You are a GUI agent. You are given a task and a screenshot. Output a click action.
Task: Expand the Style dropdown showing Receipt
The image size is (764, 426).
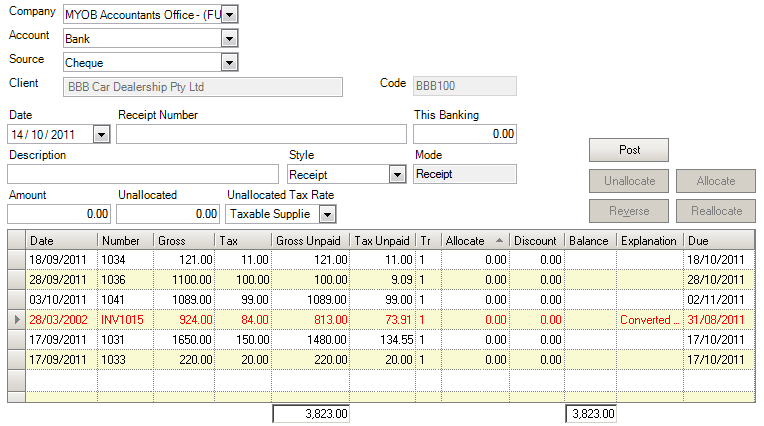tap(397, 174)
